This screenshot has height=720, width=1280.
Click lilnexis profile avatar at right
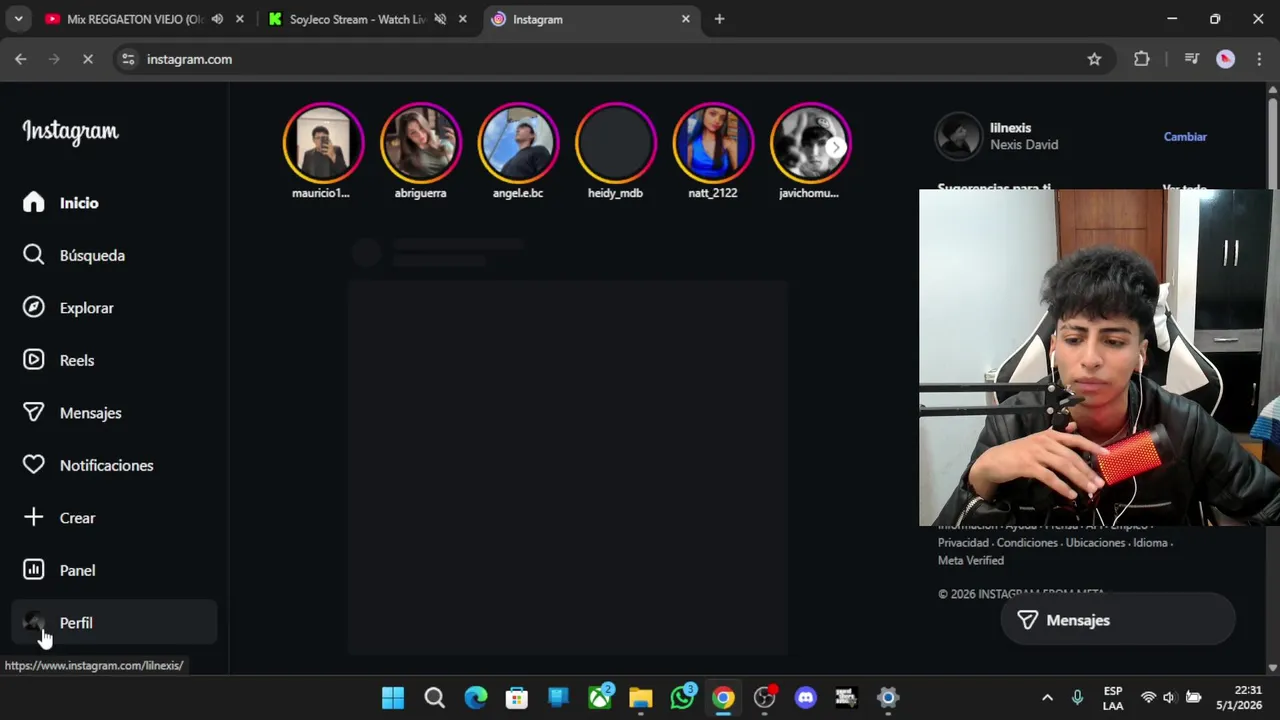click(x=958, y=136)
